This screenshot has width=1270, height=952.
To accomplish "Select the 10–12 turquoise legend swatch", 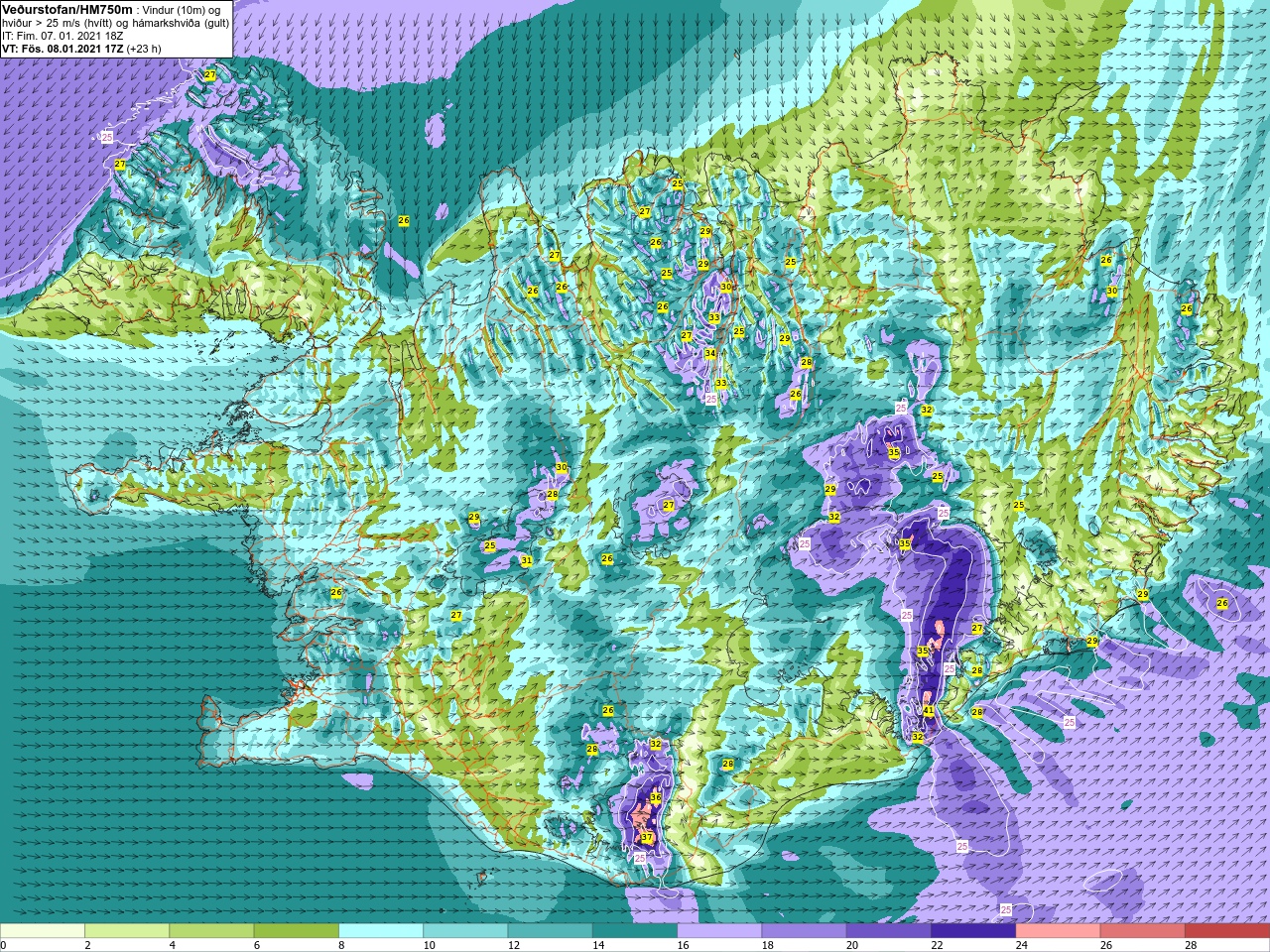I will 465,931.
